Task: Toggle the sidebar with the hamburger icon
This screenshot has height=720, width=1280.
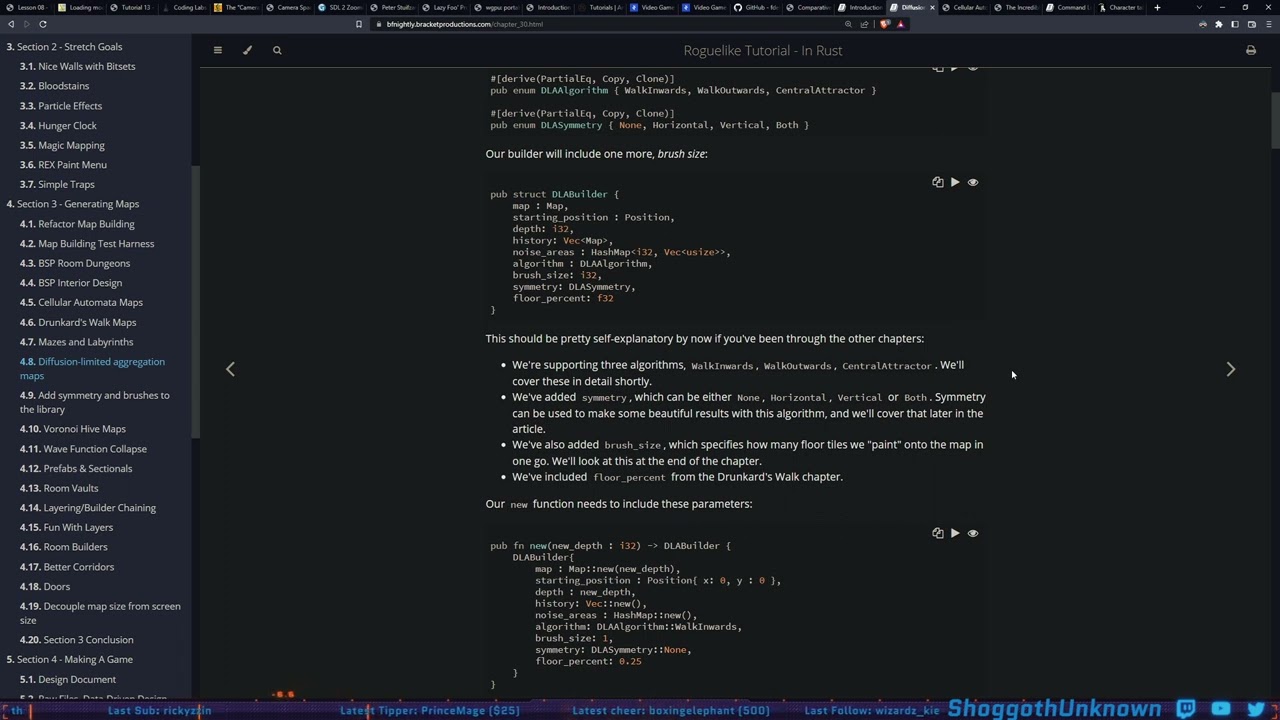Action: pyautogui.click(x=217, y=50)
